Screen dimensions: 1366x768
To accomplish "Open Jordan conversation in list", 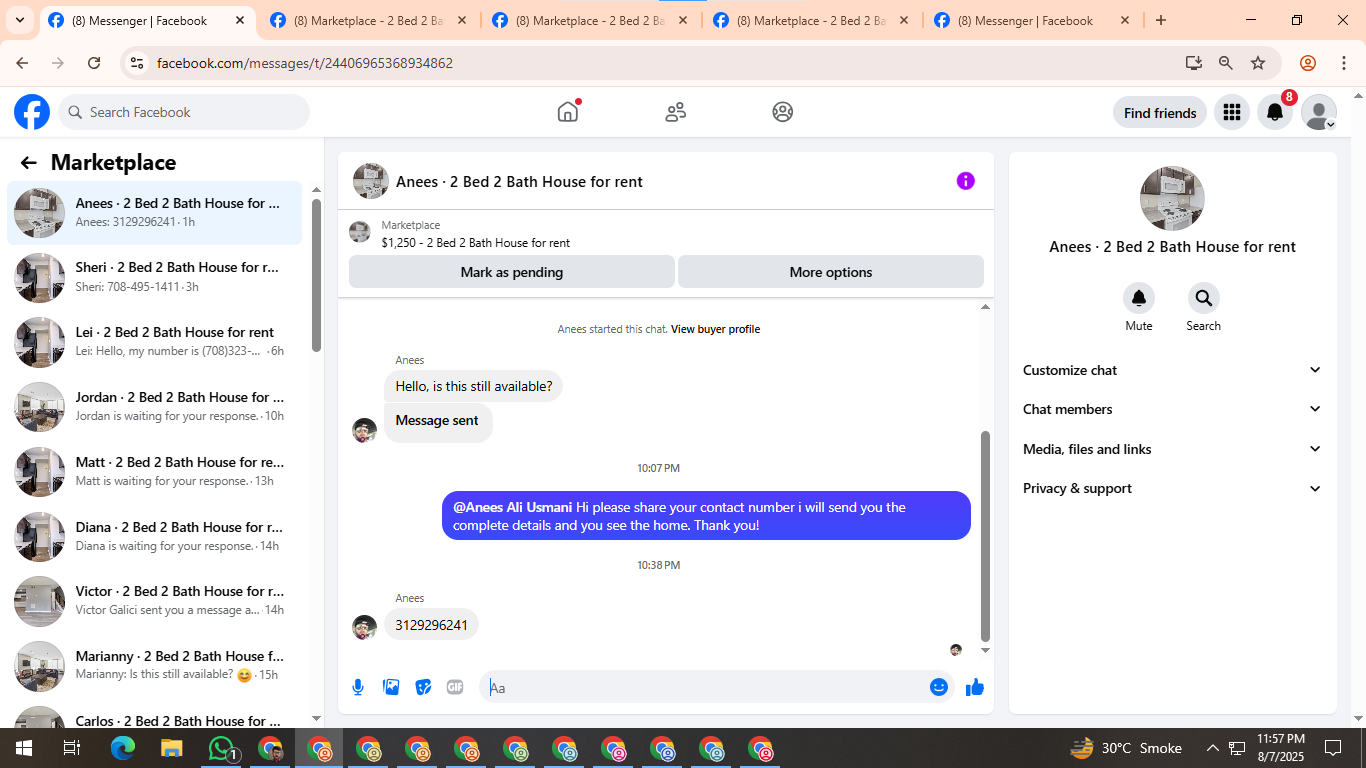I will pyautogui.click(x=155, y=407).
